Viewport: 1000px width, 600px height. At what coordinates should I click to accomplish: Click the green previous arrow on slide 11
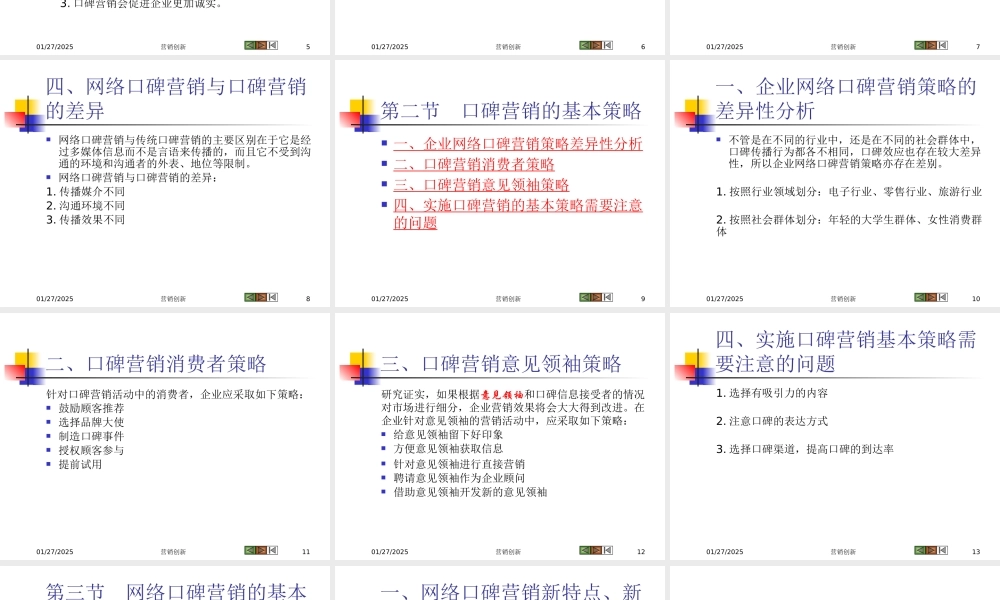[251, 550]
